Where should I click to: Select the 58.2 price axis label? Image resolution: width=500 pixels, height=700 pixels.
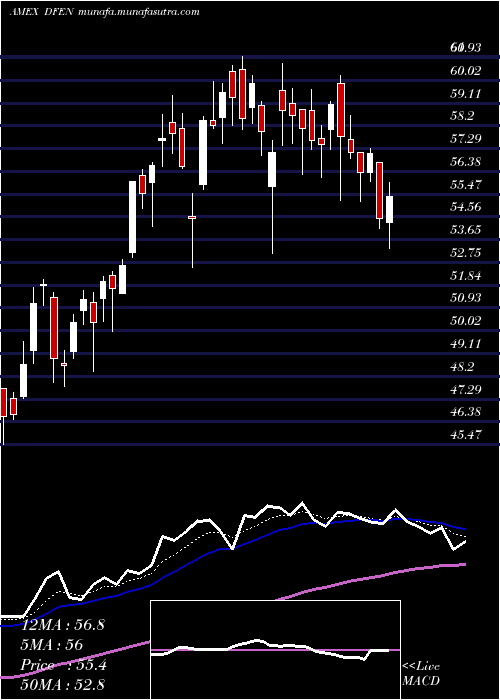coord(462,116)
